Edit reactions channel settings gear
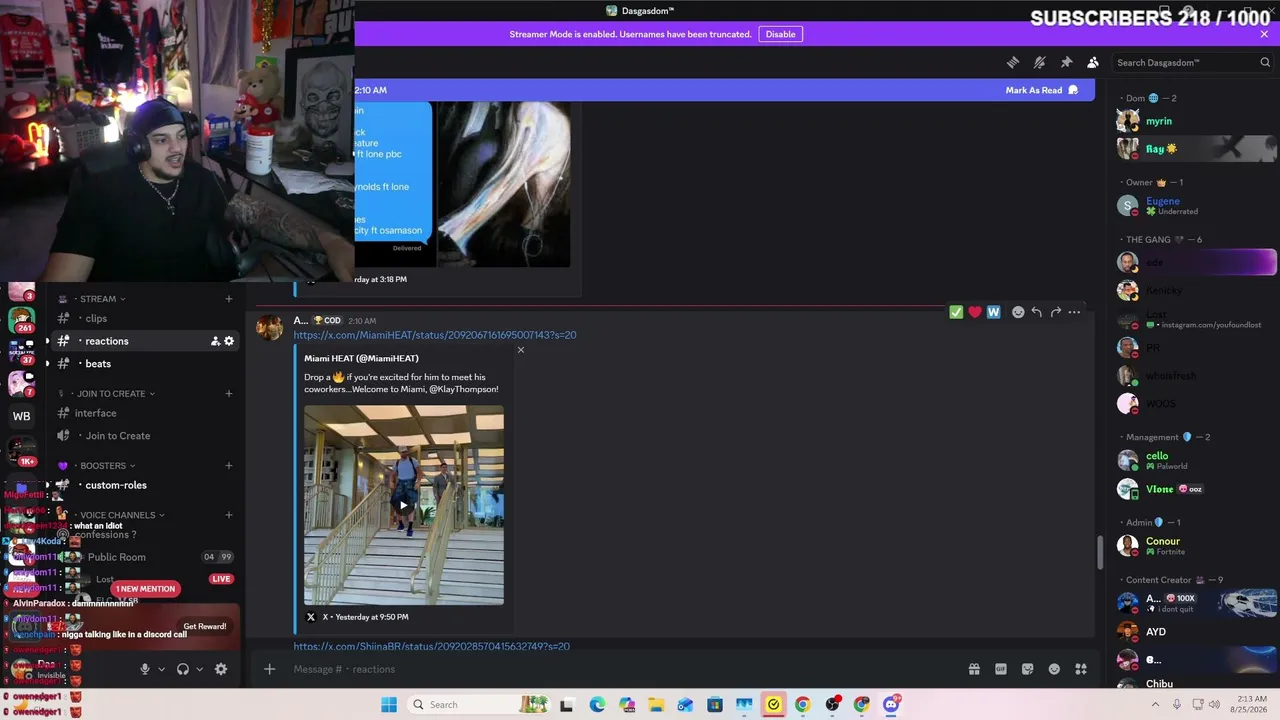Screen dimensions: 1280x720 229,341
